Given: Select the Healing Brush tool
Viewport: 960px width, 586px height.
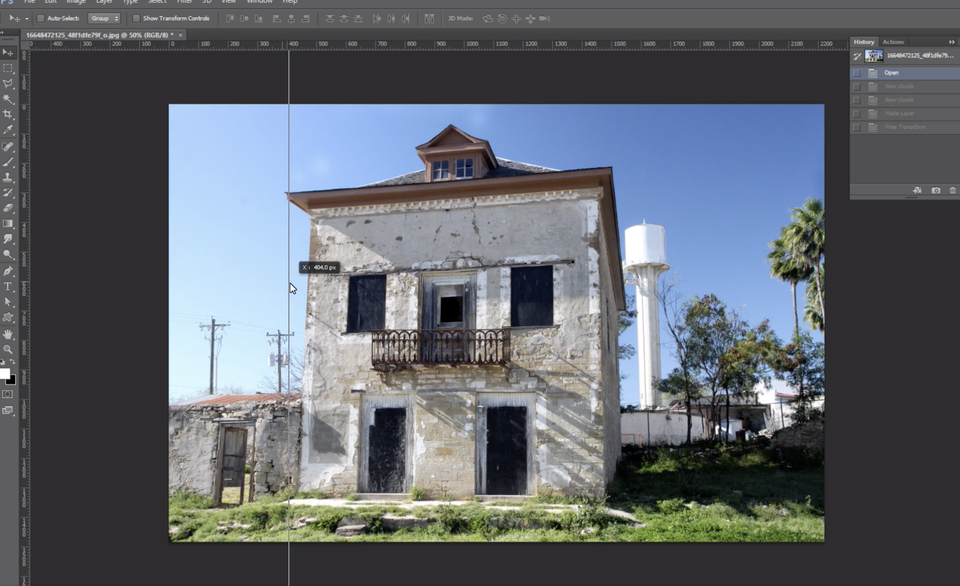Looking at the screenshot, I should 8,147.
